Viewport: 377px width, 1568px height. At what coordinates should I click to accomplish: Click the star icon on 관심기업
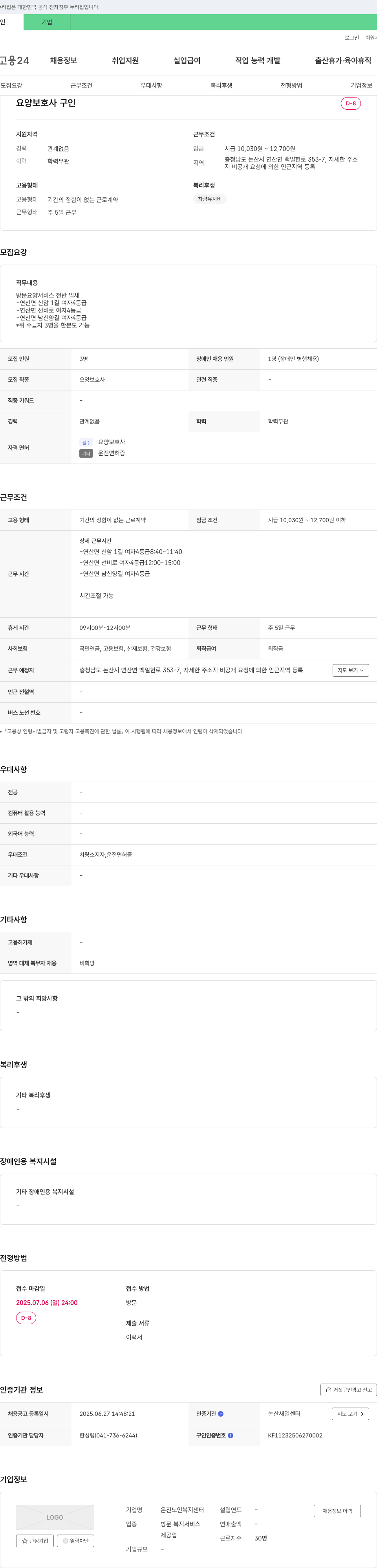tap(24, 1540)
